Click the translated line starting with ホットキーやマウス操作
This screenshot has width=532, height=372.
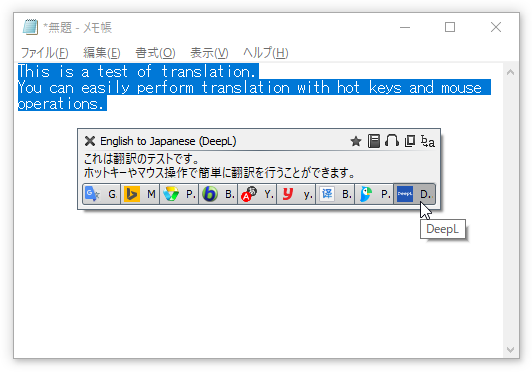tap(219, 173)
